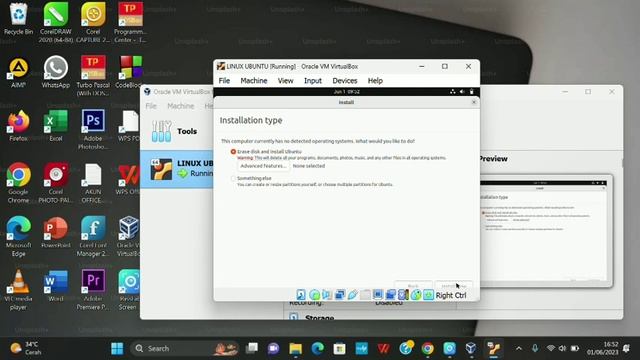This screenshot has height=360, width=640.
Task: Open the weather widget showing 34°C
Action: click(26, 348)
